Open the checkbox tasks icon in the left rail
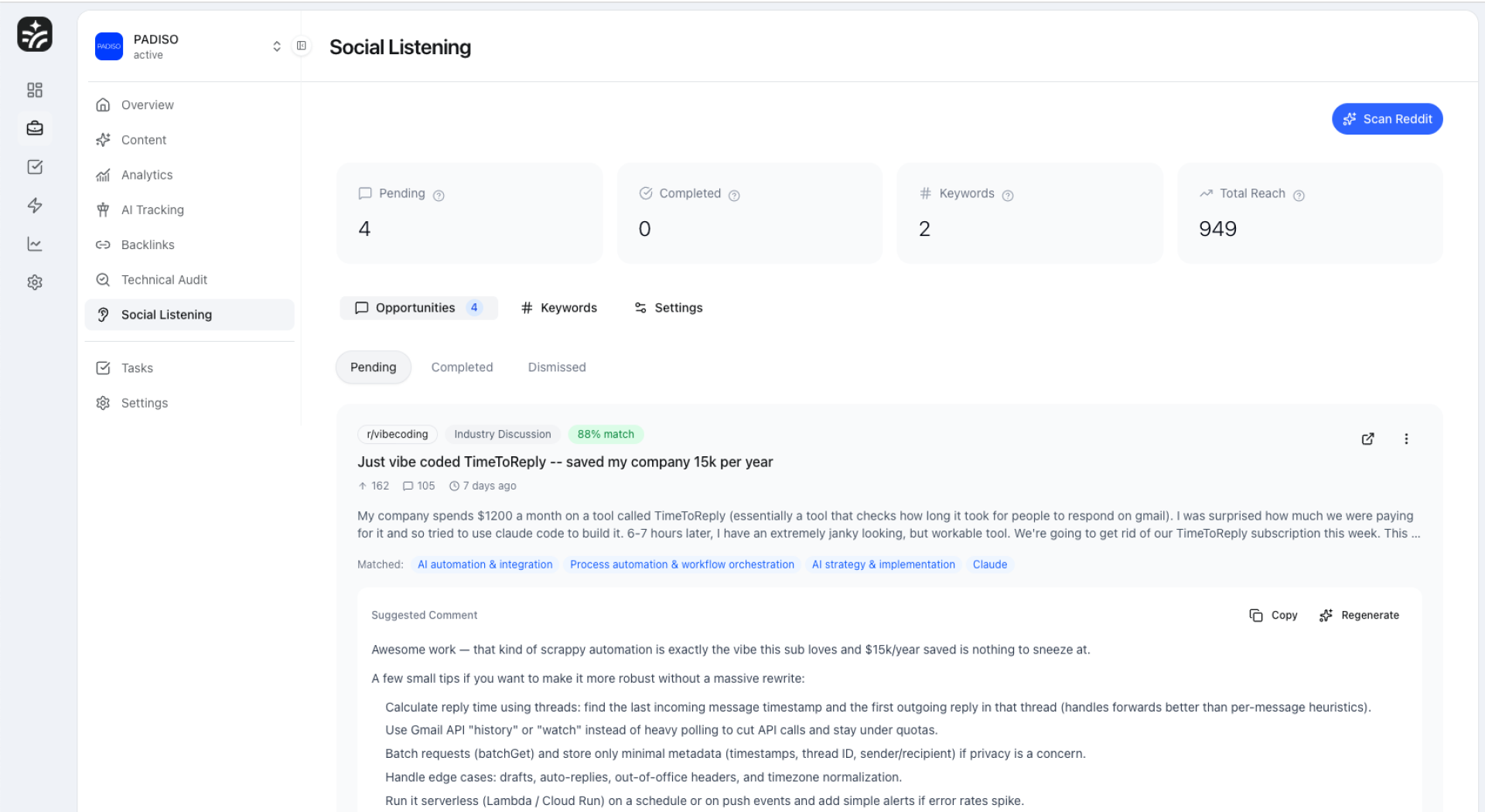The image size is (1485, 812). coord(35,167)
